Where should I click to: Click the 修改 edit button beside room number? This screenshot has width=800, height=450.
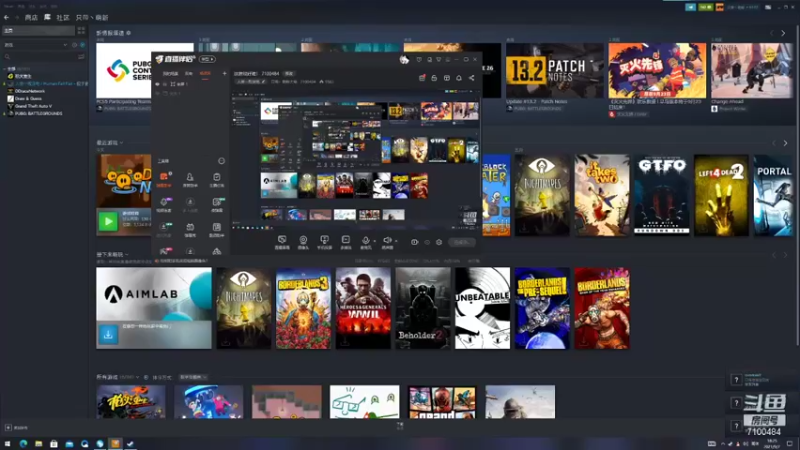point(289,73)
